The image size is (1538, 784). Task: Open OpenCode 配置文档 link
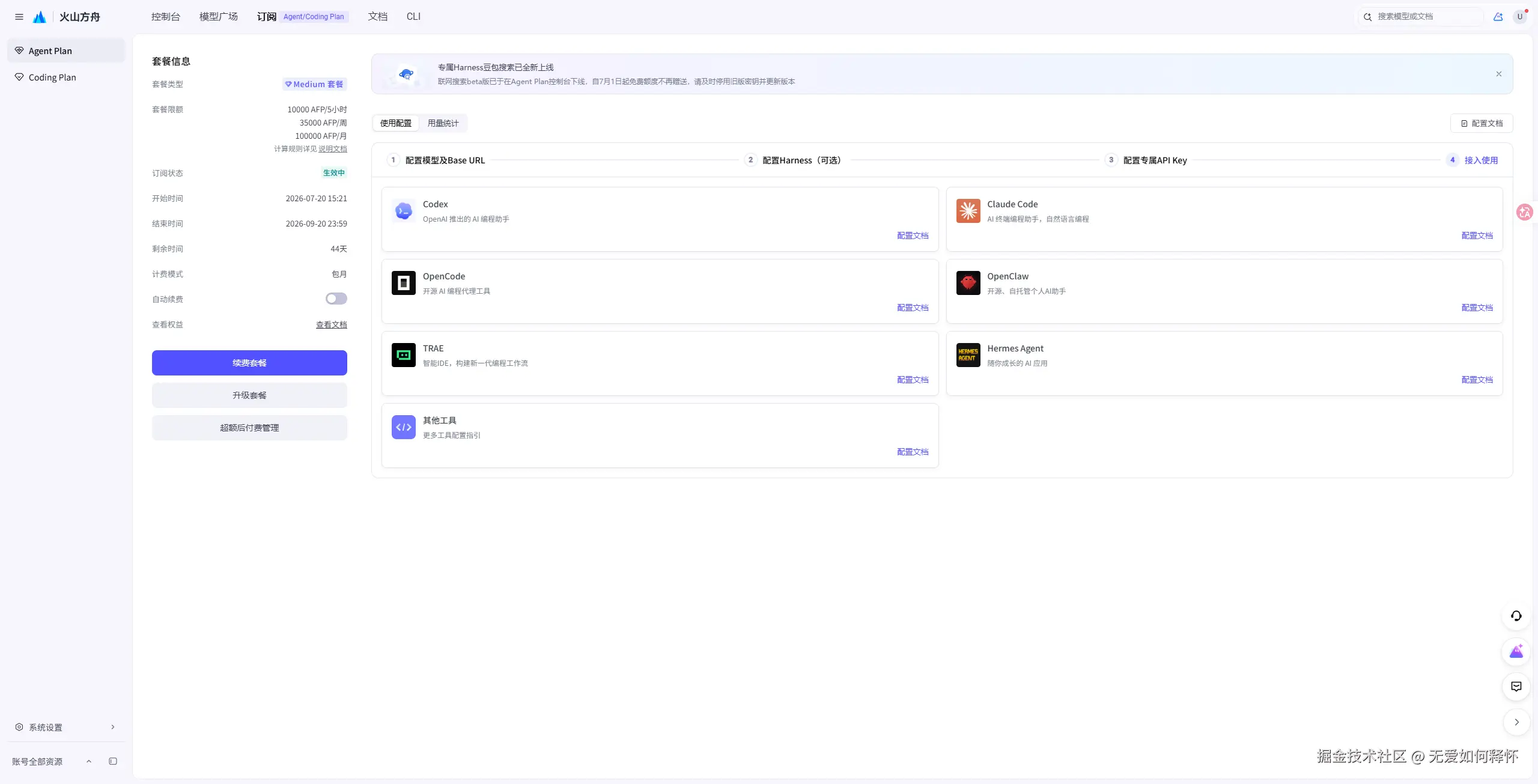pos(913,308)
